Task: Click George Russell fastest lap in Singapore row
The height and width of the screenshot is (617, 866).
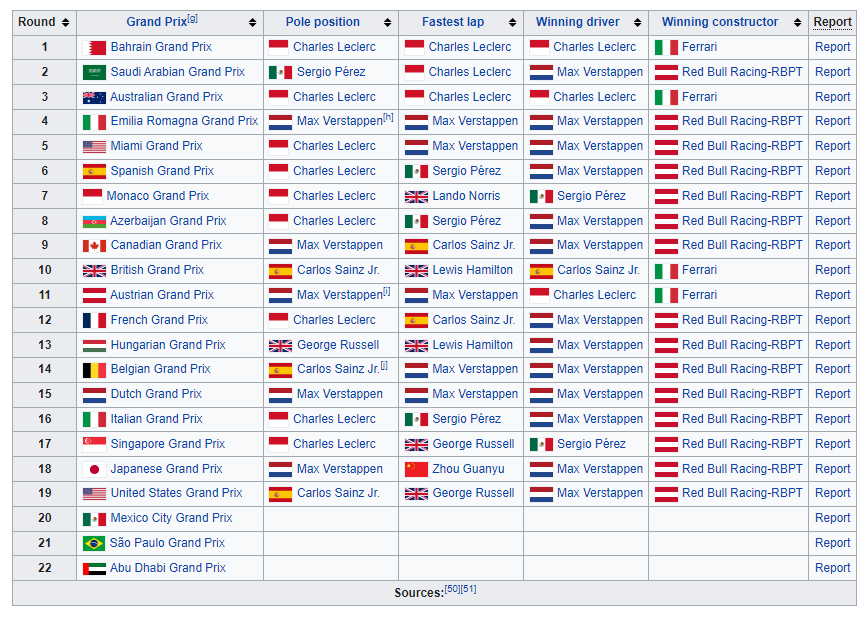Action: (473, 444)
